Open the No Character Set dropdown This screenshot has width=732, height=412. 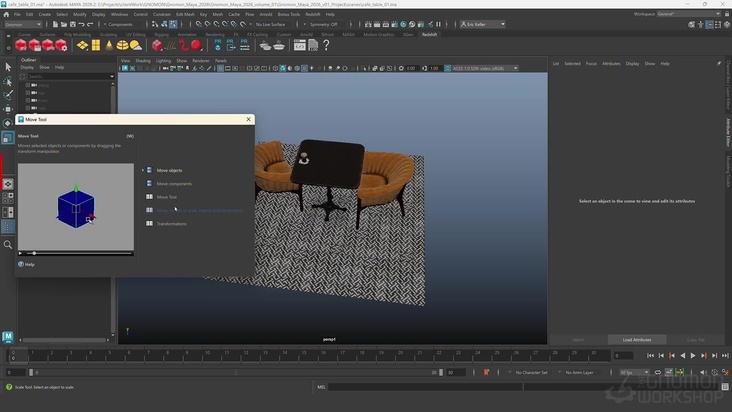tap(531, 372)
